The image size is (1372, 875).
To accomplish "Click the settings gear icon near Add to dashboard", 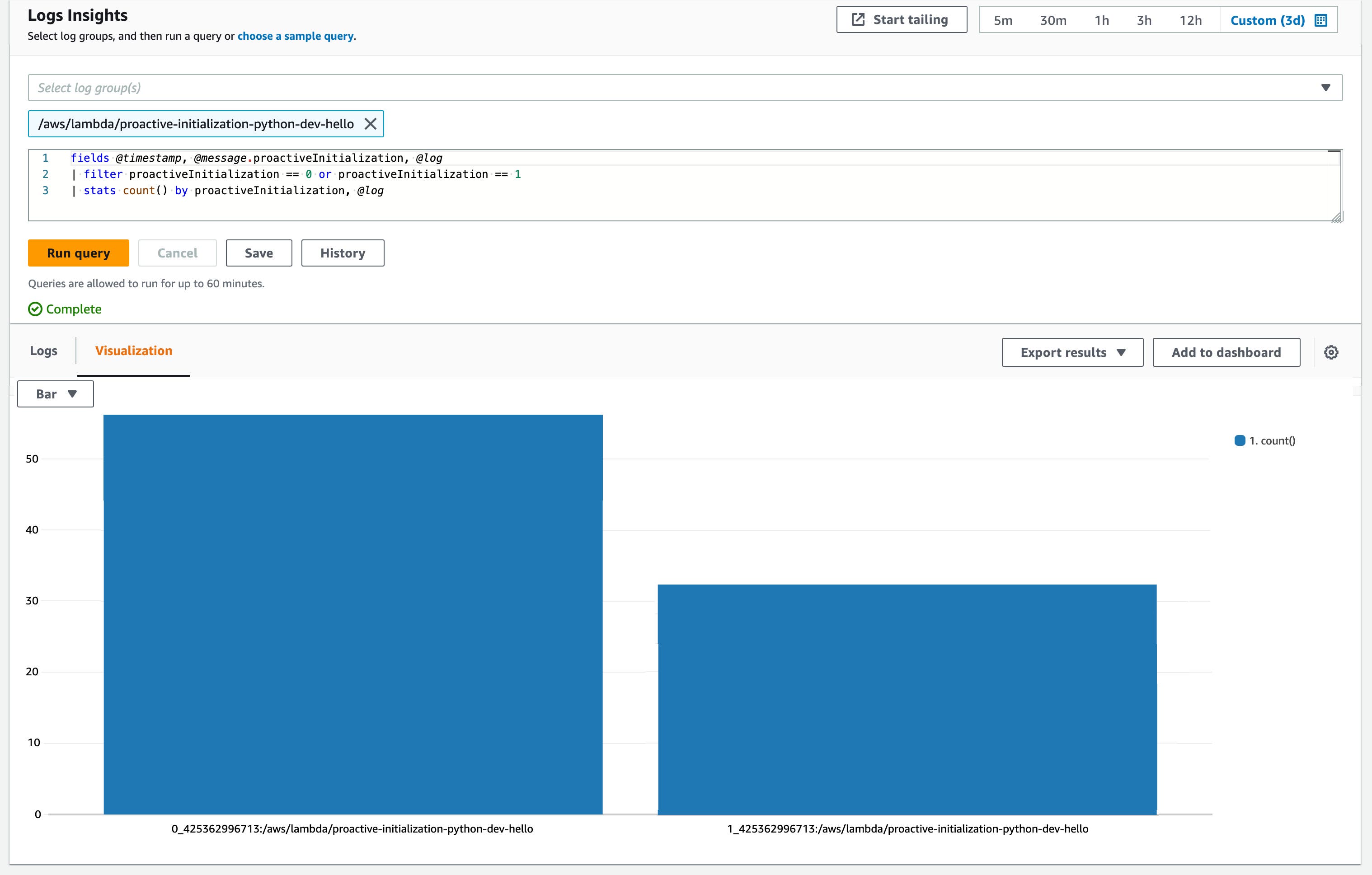I will [x=1331, y=352].
